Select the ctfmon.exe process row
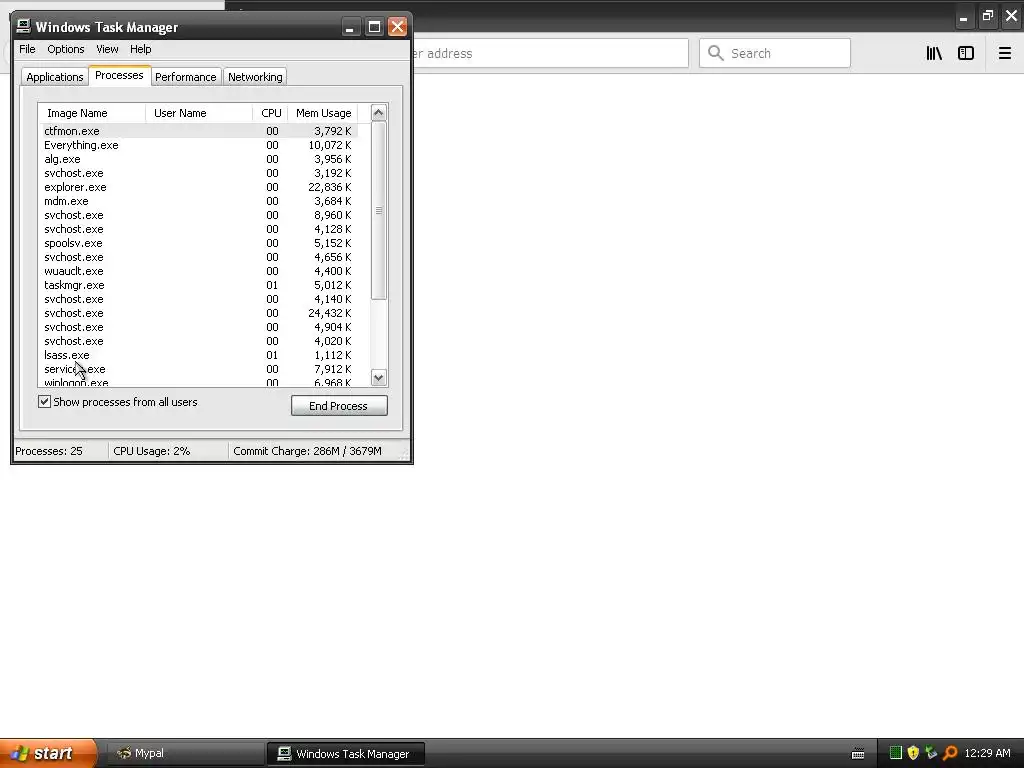Image resolution: width=1024 pixels, height=768 pixels. click(198, 131)
